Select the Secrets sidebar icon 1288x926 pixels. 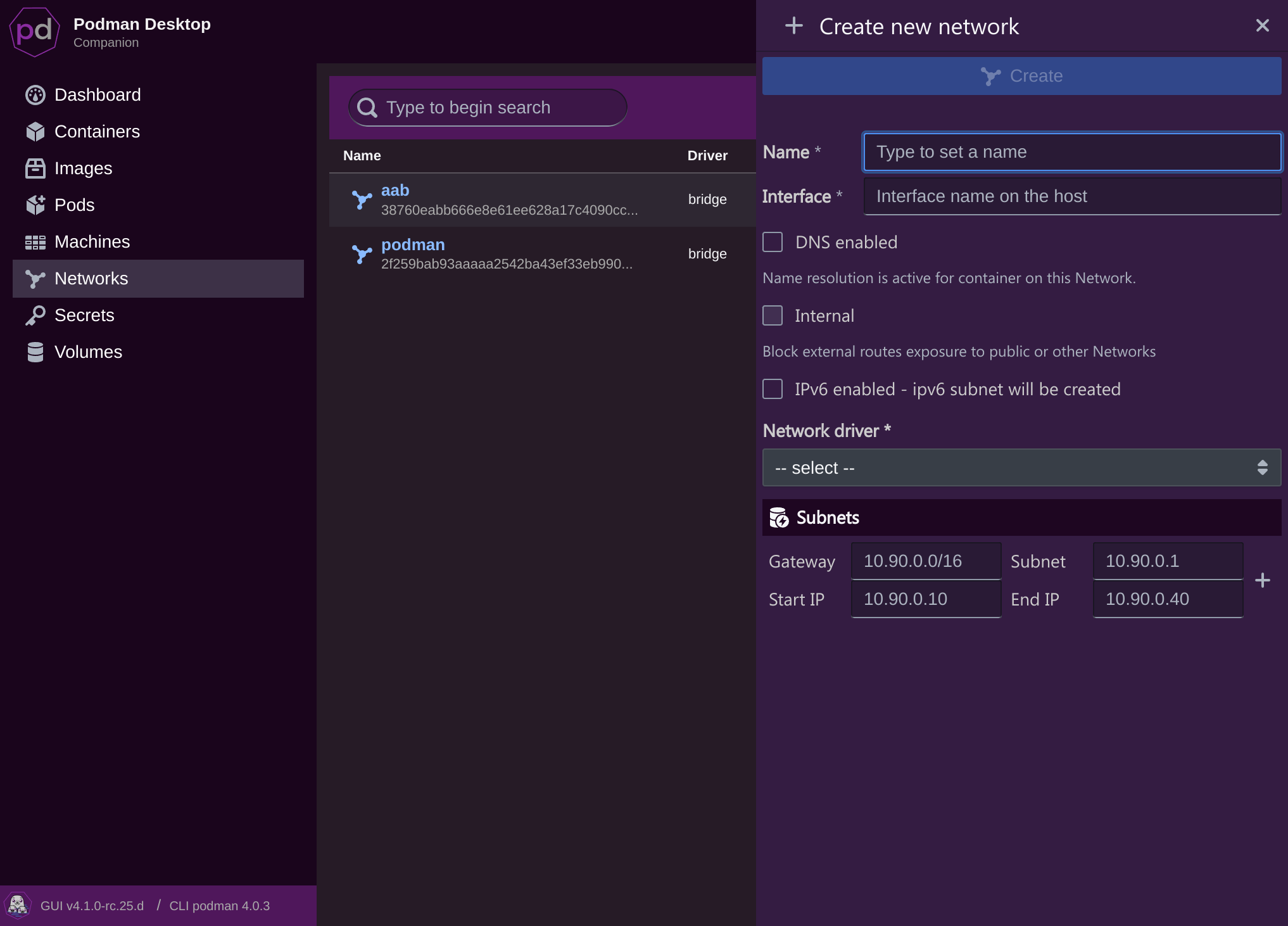36,315
